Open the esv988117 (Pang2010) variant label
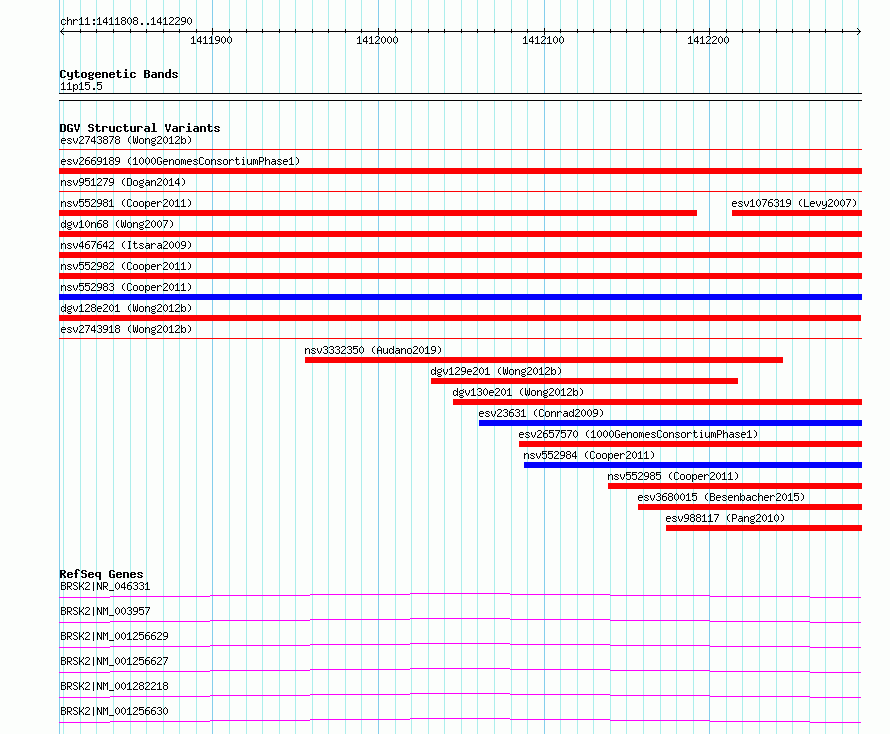Screen dimensions: 890x734 pos(725,518)
